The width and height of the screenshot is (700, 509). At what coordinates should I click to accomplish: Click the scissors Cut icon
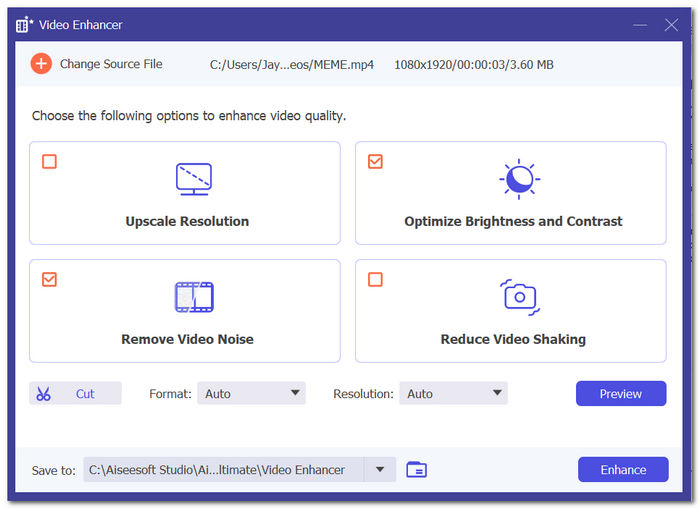(x=43, y=394)
